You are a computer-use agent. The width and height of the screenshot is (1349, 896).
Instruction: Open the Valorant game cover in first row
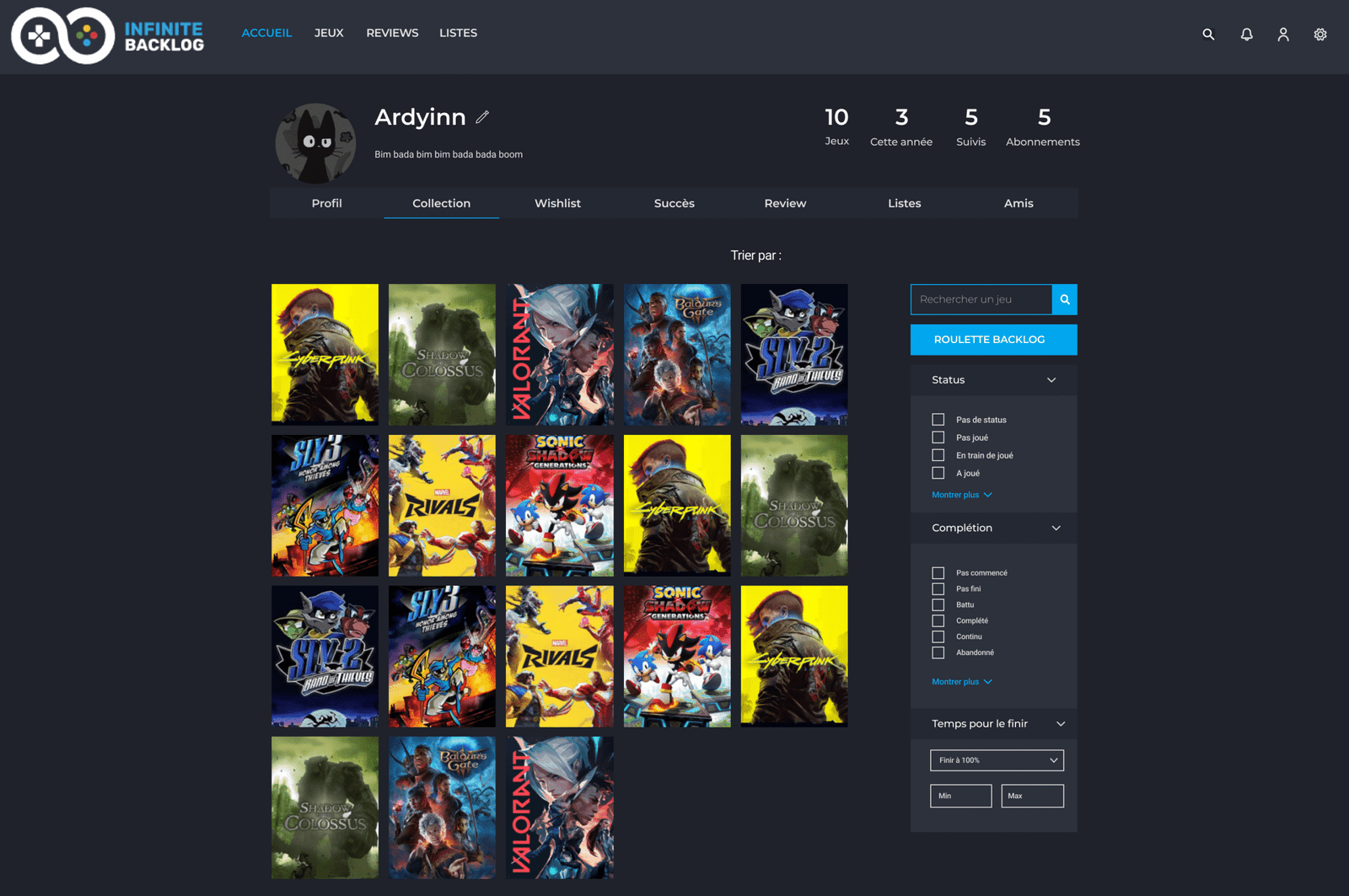(x=559, y=354)
